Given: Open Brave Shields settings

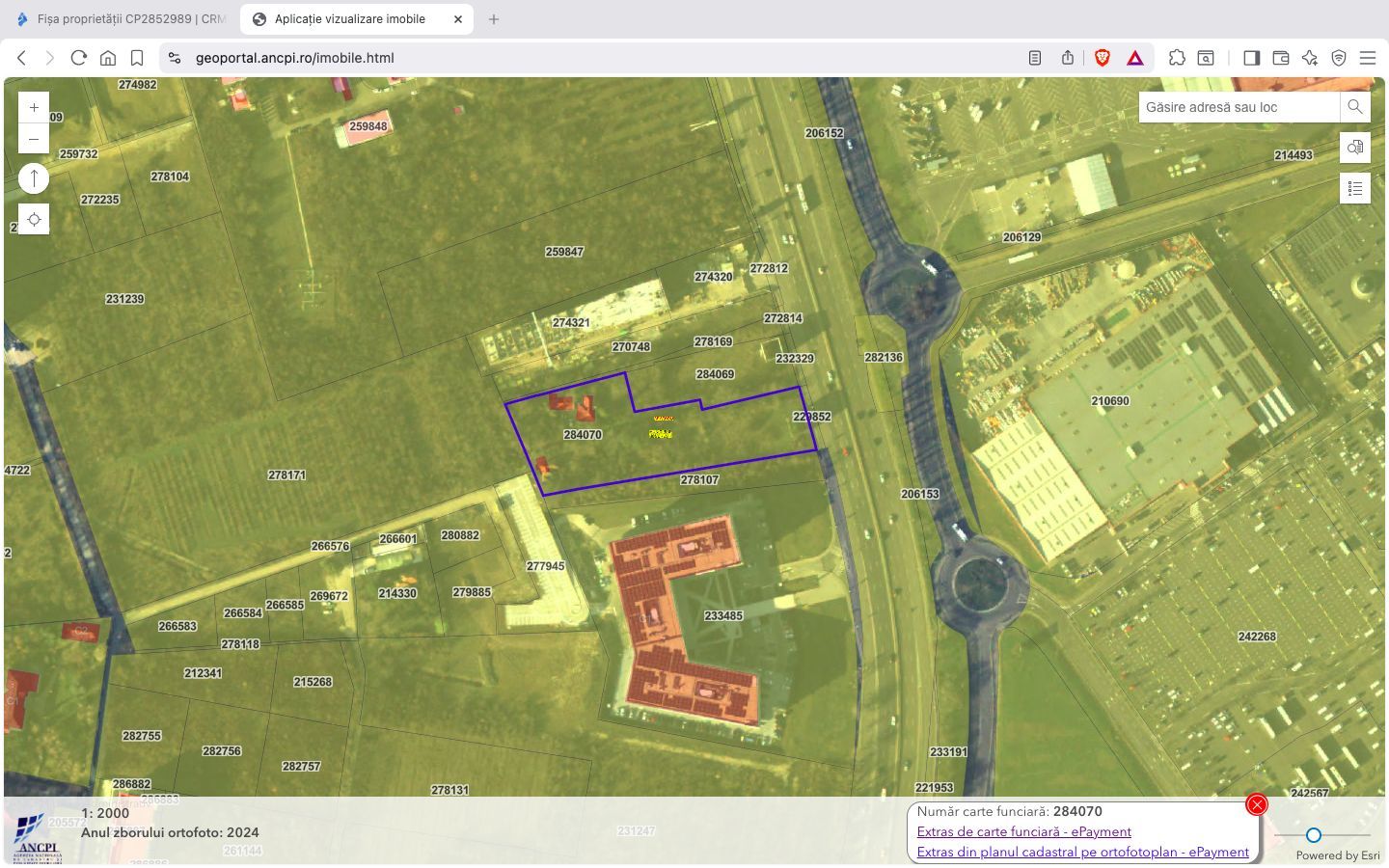Looking at the screenshot, I should (1103, 58).
